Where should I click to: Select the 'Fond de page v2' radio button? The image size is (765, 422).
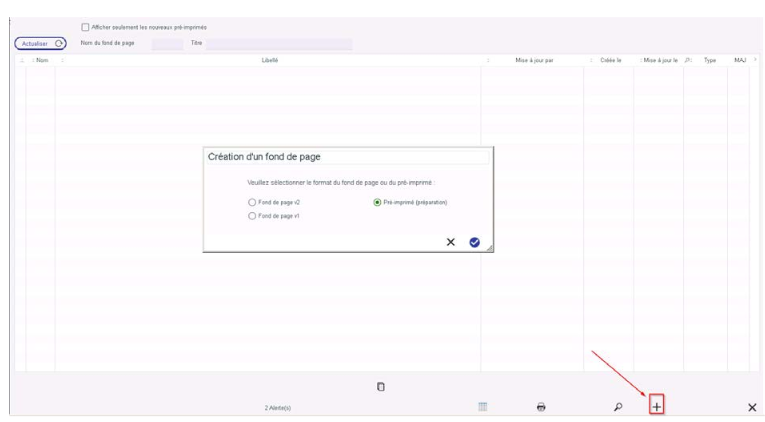253,202
